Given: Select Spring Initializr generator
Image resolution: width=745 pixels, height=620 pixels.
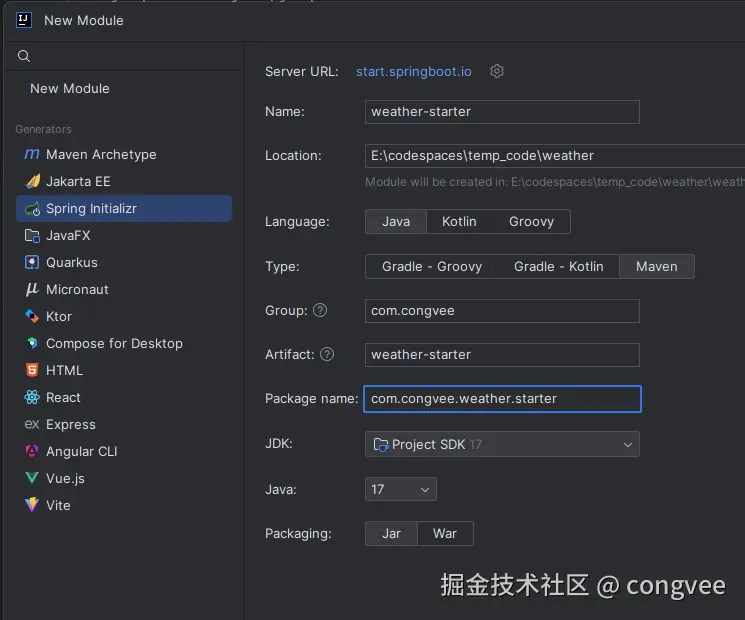Looking at the screenshot, I should (124, 209).
